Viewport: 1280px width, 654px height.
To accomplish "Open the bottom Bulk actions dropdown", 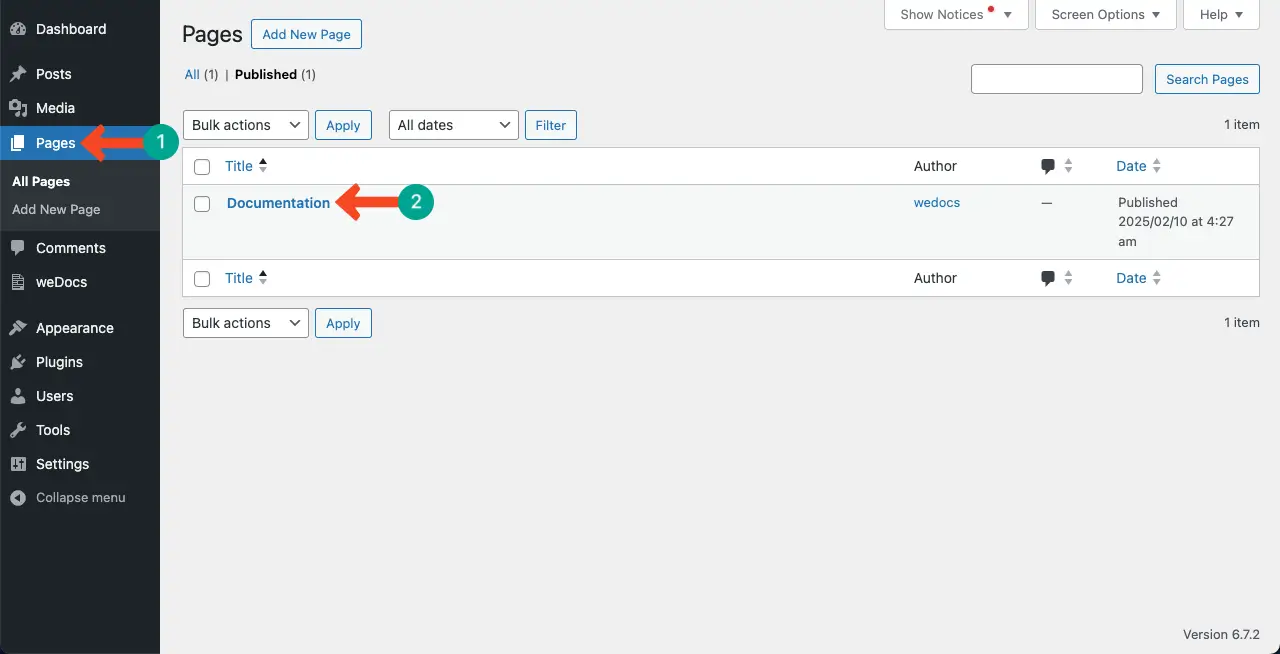I will [x=246, y=323].
